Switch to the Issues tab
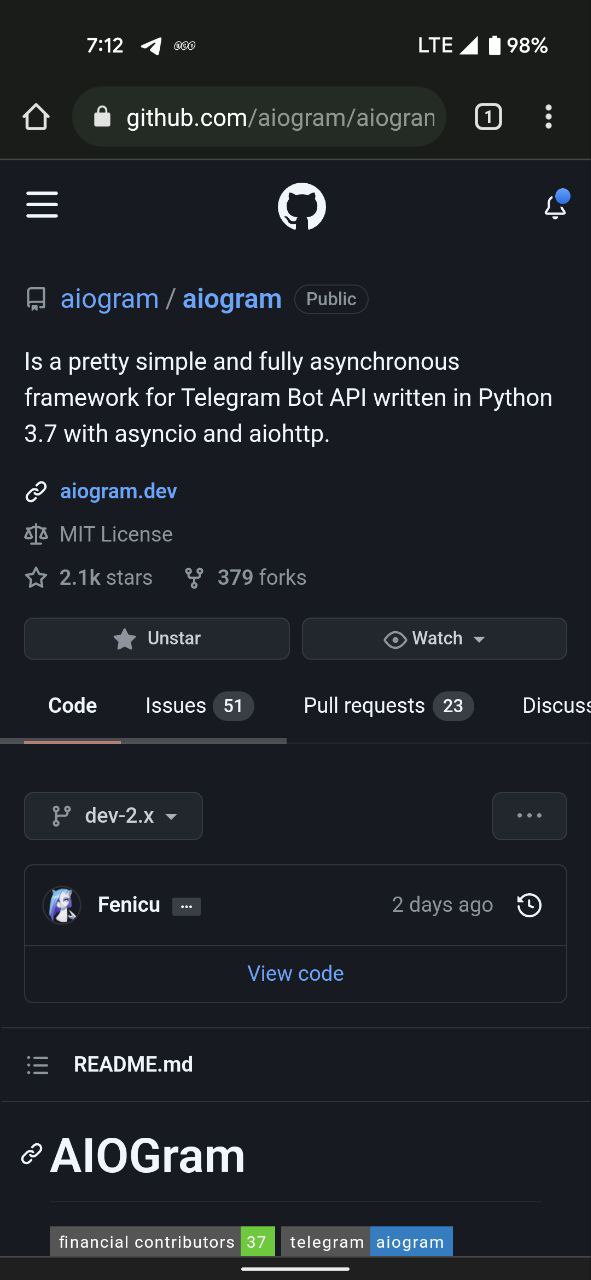The image size is (591, 1280). click(199, 706)
